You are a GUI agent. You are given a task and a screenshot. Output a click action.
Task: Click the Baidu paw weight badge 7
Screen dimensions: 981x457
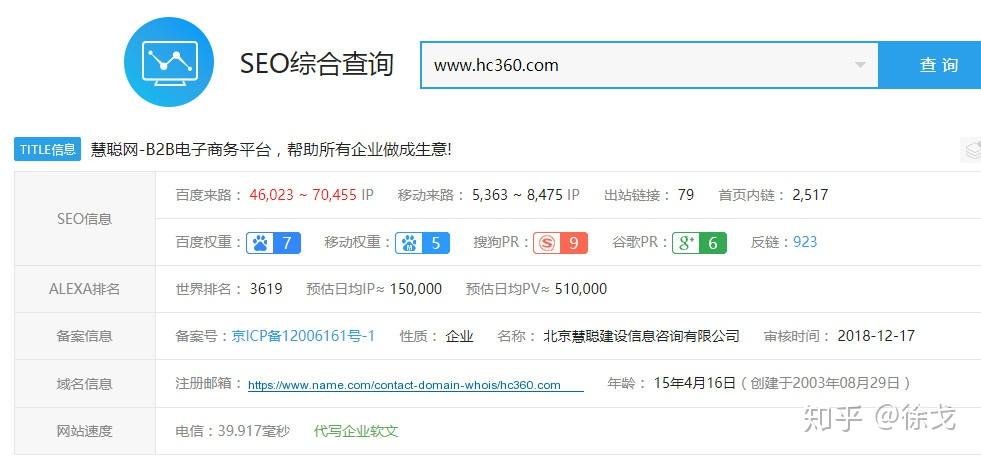click(x=273, y=242)
